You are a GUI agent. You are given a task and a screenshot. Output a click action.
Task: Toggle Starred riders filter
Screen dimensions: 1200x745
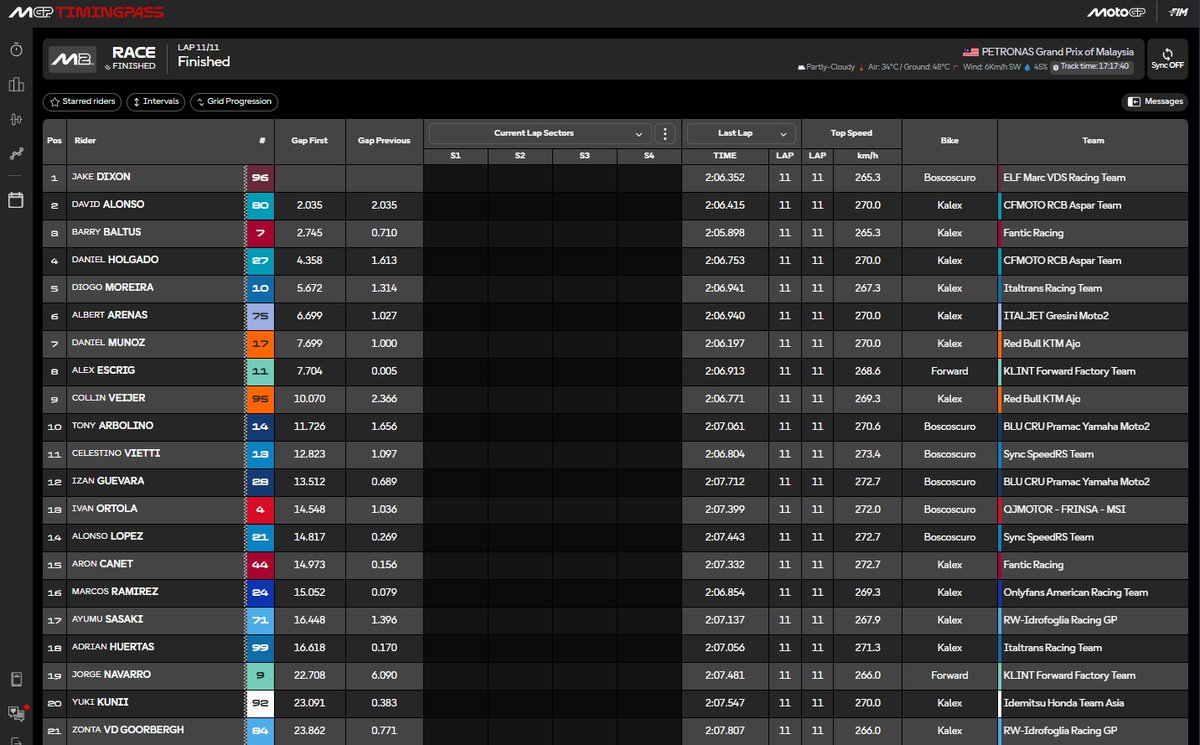pyautogui.click(x=83, y=102)
